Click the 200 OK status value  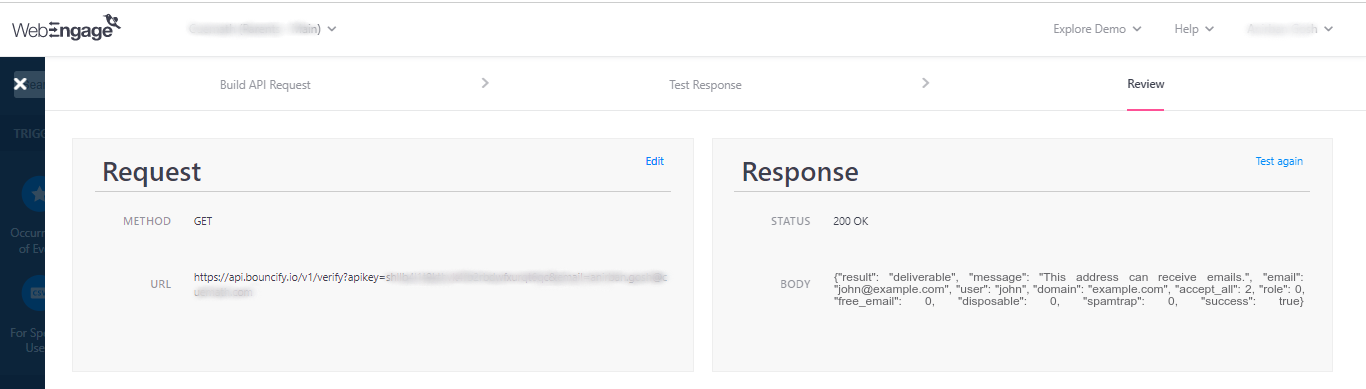850,221
